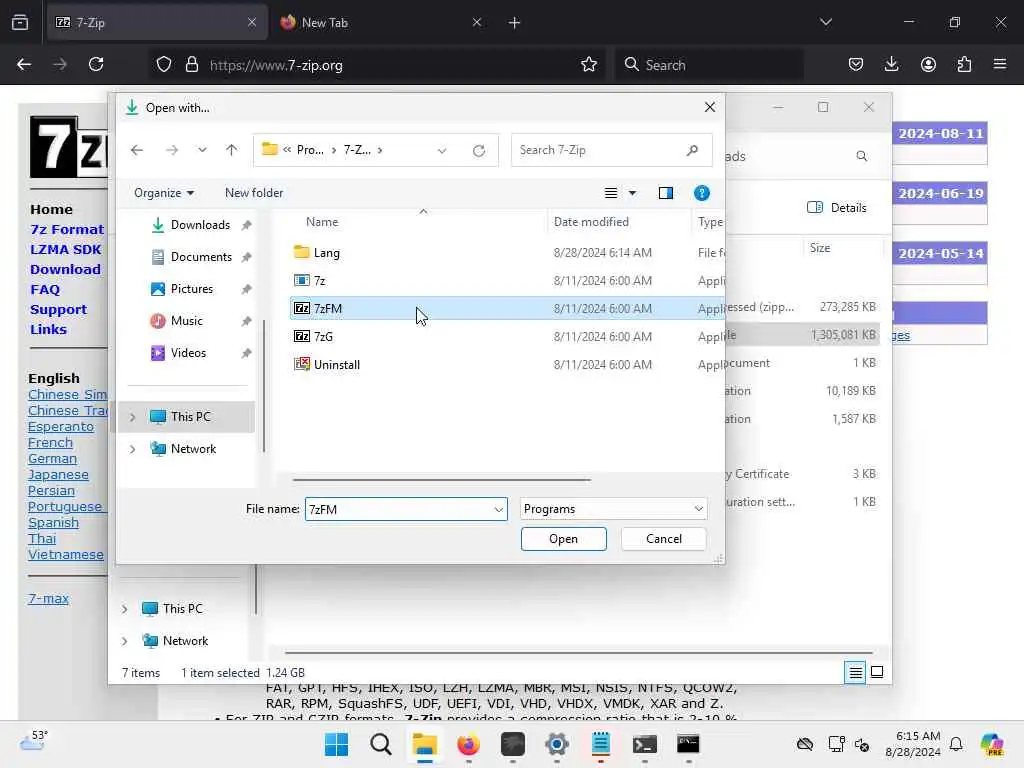1024x768 pixels.
Task: Open the LZMA SDK page link
Action: (65, 249)
